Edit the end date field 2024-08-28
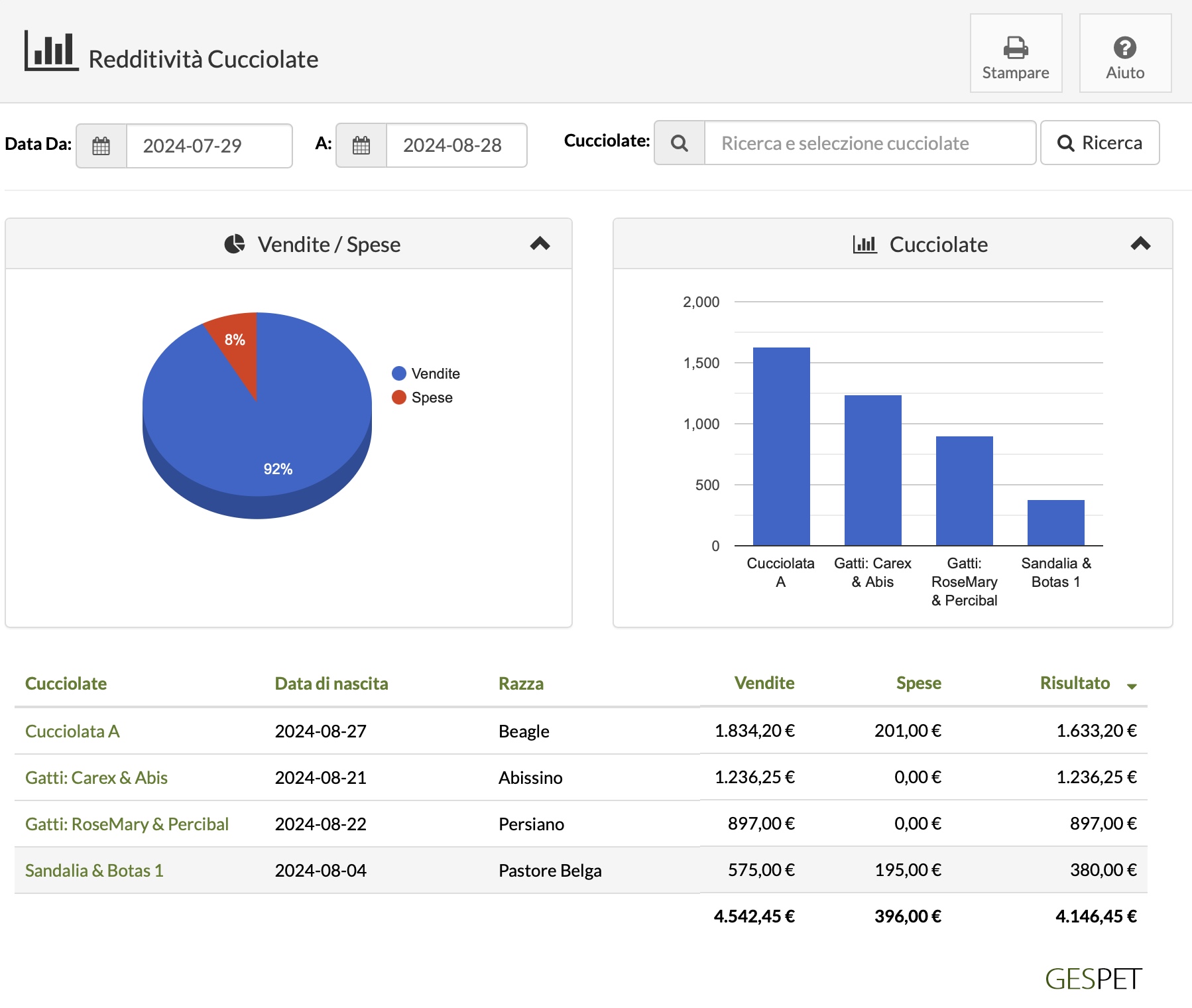The width and height of the screenshot is (1192, 1008). click(456, 145)
